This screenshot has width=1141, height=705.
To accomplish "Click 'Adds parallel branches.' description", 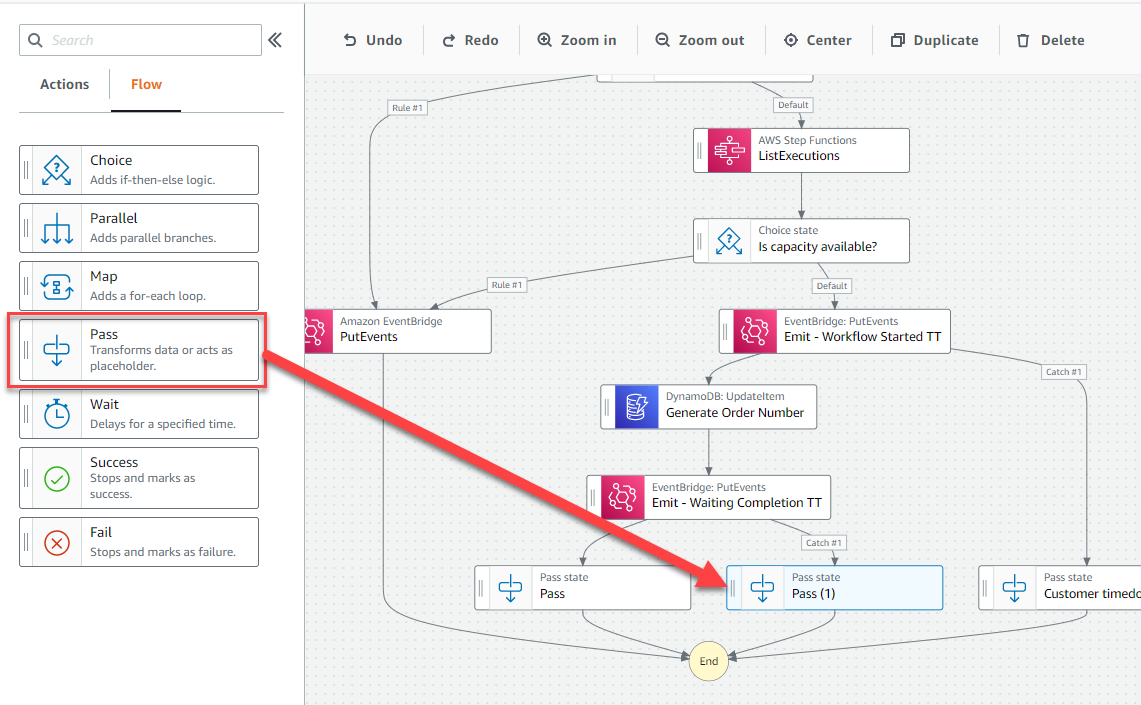I will pos(153,238).
